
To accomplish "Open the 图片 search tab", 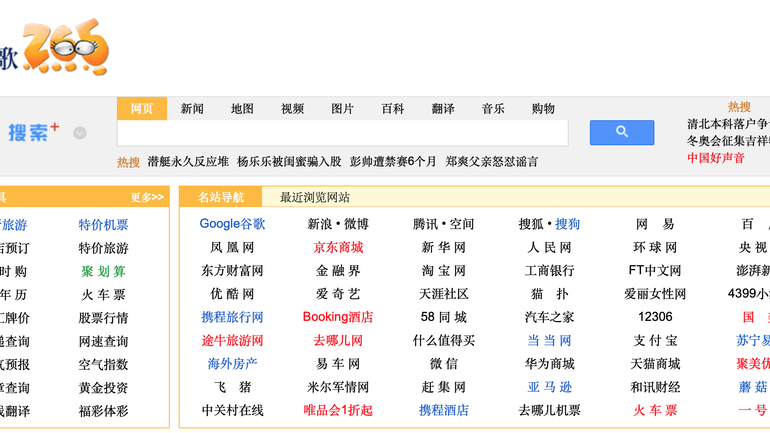I will (342, 109).
